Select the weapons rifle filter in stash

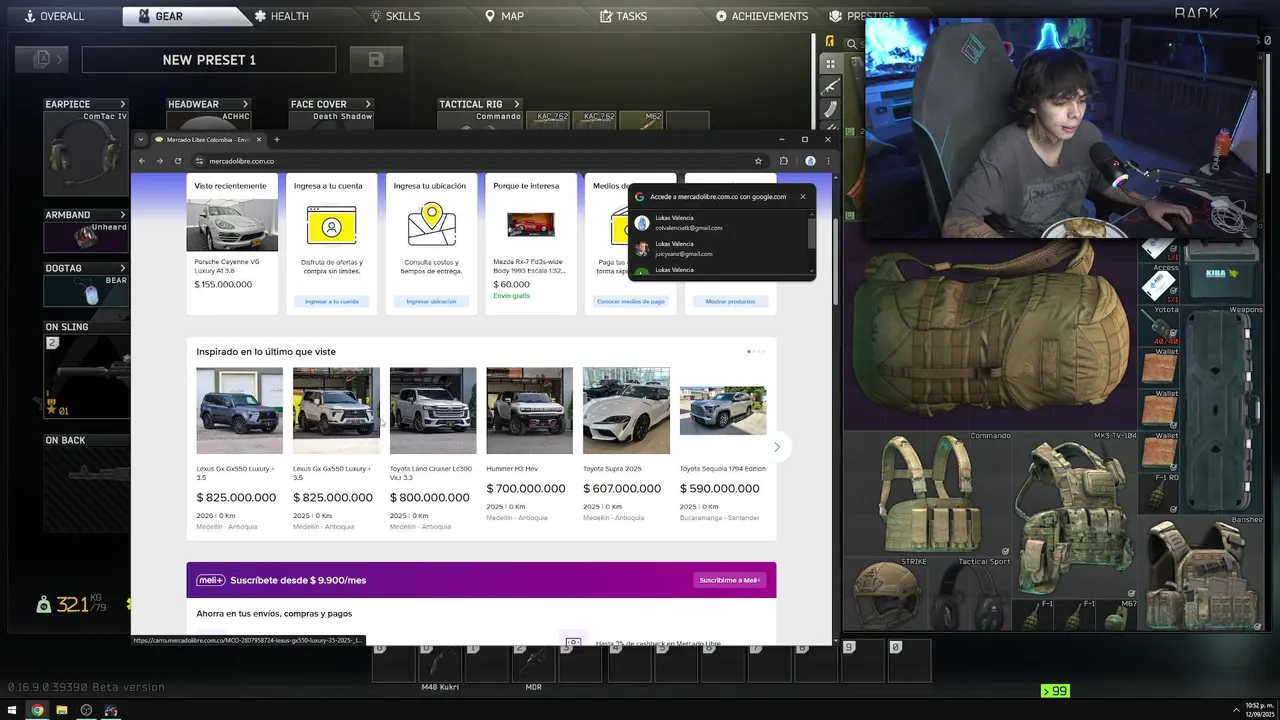[x=830, y=87]
